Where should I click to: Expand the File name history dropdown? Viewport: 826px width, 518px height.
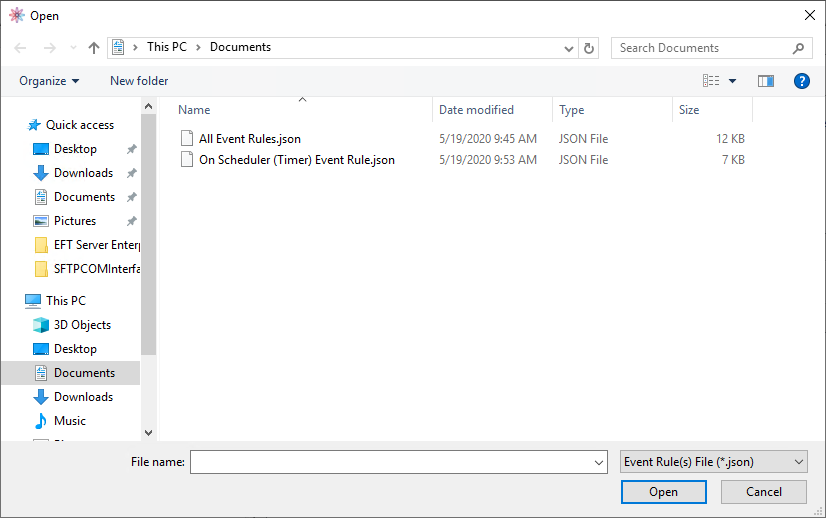click(x=599, y=462)
